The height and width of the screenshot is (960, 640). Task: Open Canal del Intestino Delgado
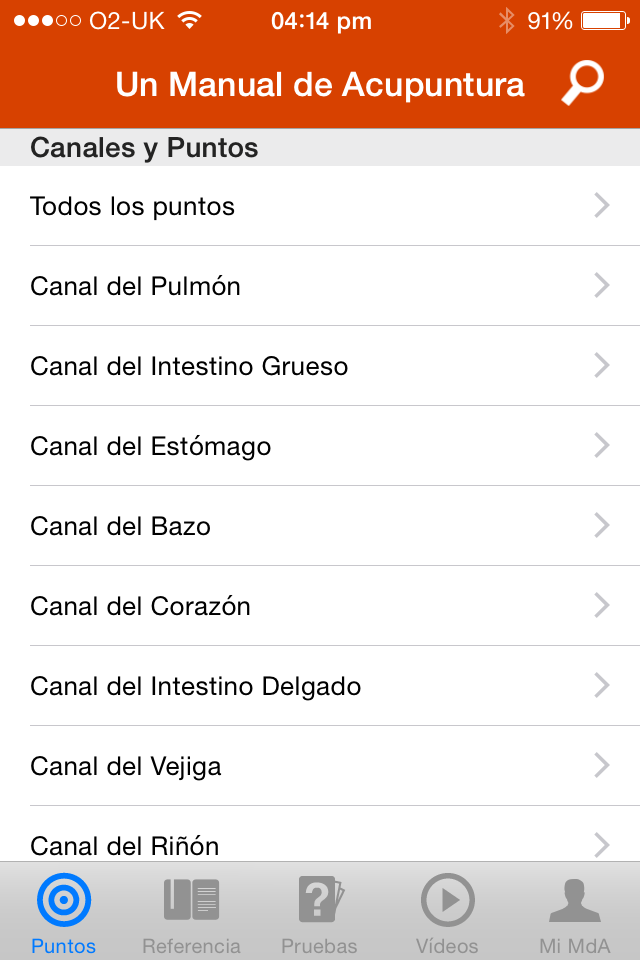pyautogui.click(x=320, y=686)
